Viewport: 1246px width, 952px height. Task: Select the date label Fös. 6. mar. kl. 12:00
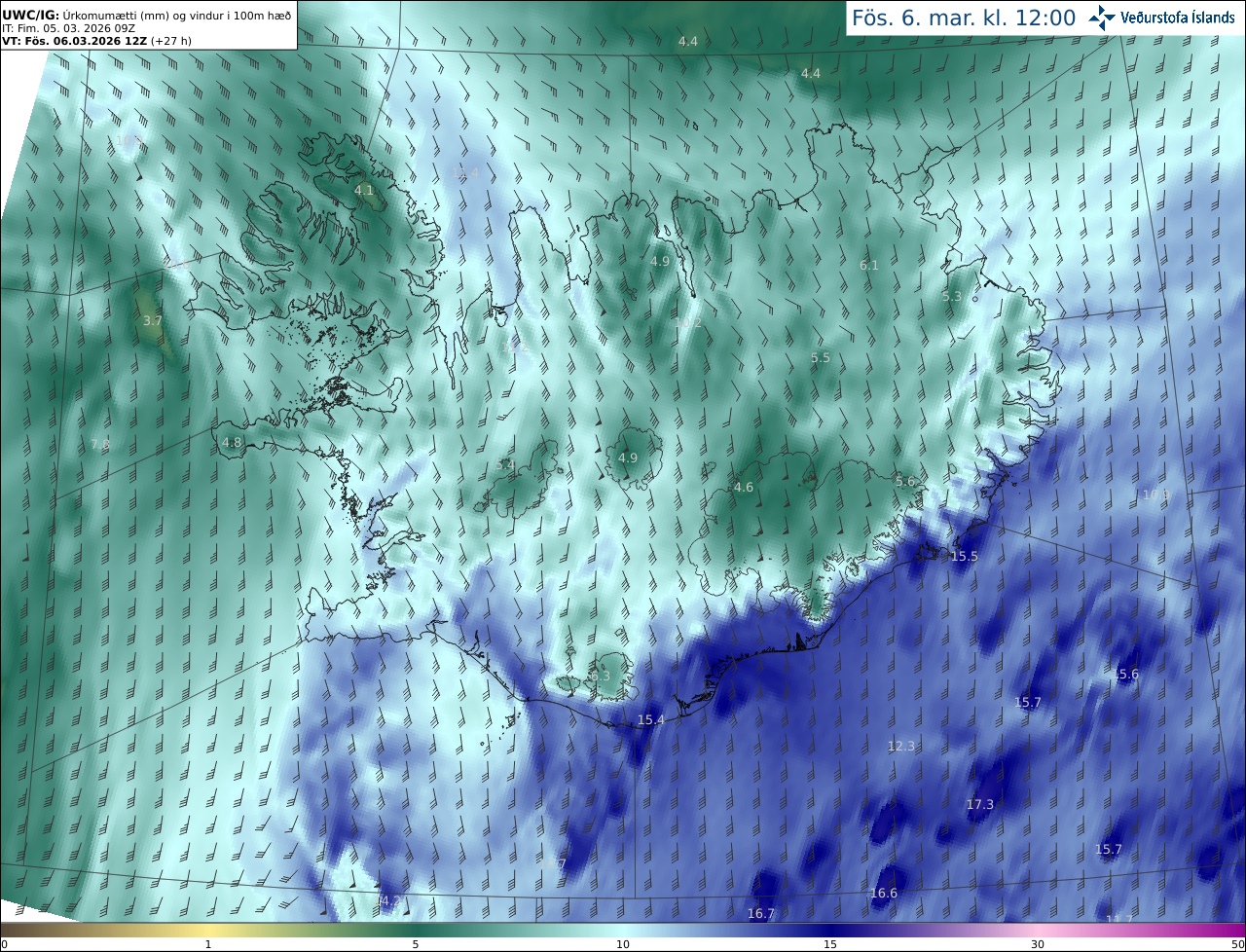964,18
